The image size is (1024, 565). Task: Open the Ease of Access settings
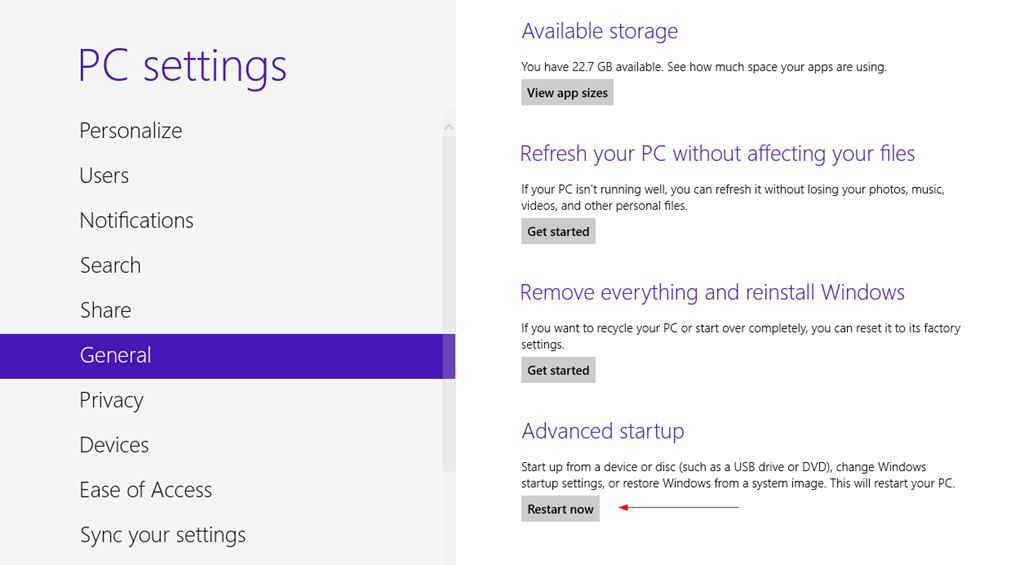[x=146, y=491]
